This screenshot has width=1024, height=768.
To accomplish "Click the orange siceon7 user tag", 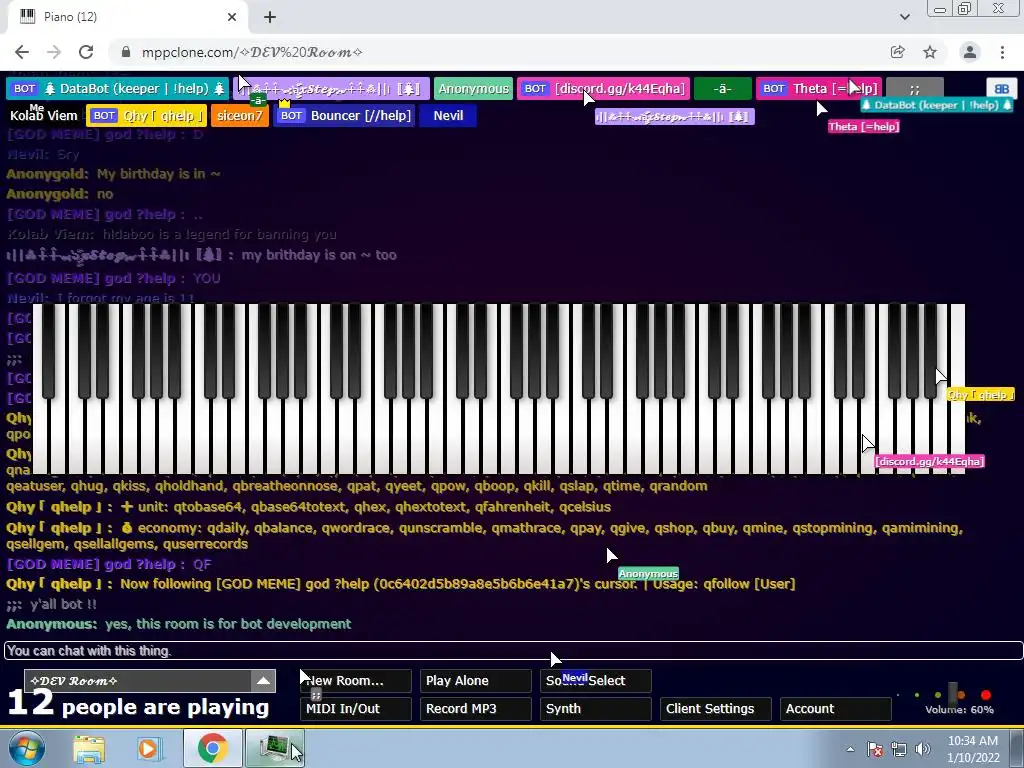I will point(240,116).
